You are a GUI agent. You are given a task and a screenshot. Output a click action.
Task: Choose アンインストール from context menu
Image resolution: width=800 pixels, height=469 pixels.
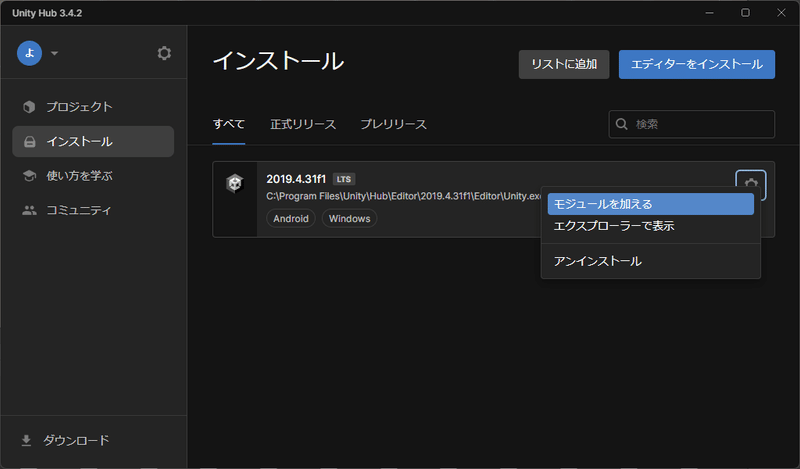tap(651, 261)
